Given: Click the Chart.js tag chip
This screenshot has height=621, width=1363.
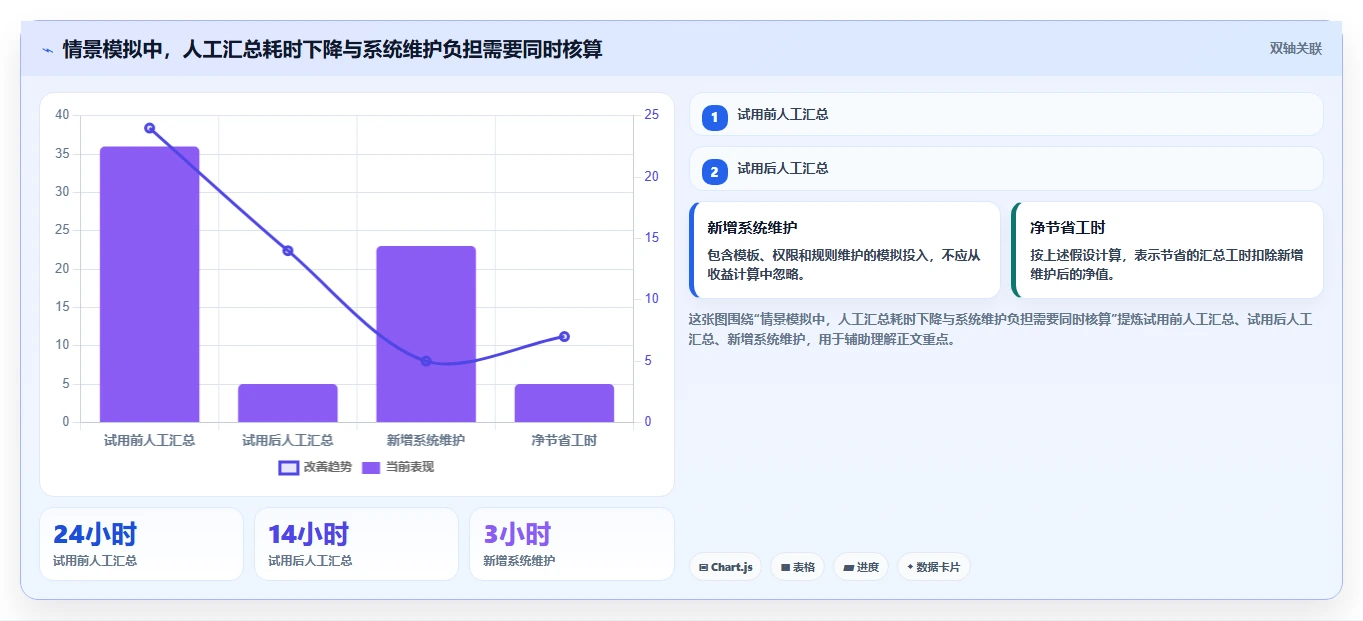Looking at the screenshot, I should click(x=725, y=567).
